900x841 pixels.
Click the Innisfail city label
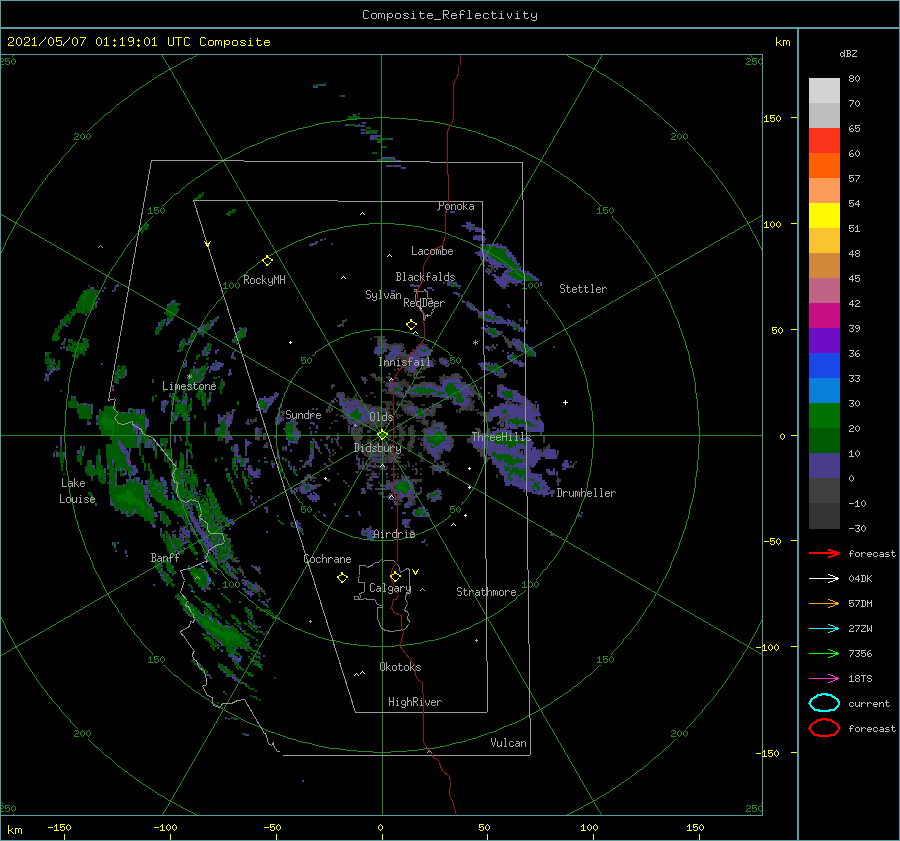[x=405, y=362]
